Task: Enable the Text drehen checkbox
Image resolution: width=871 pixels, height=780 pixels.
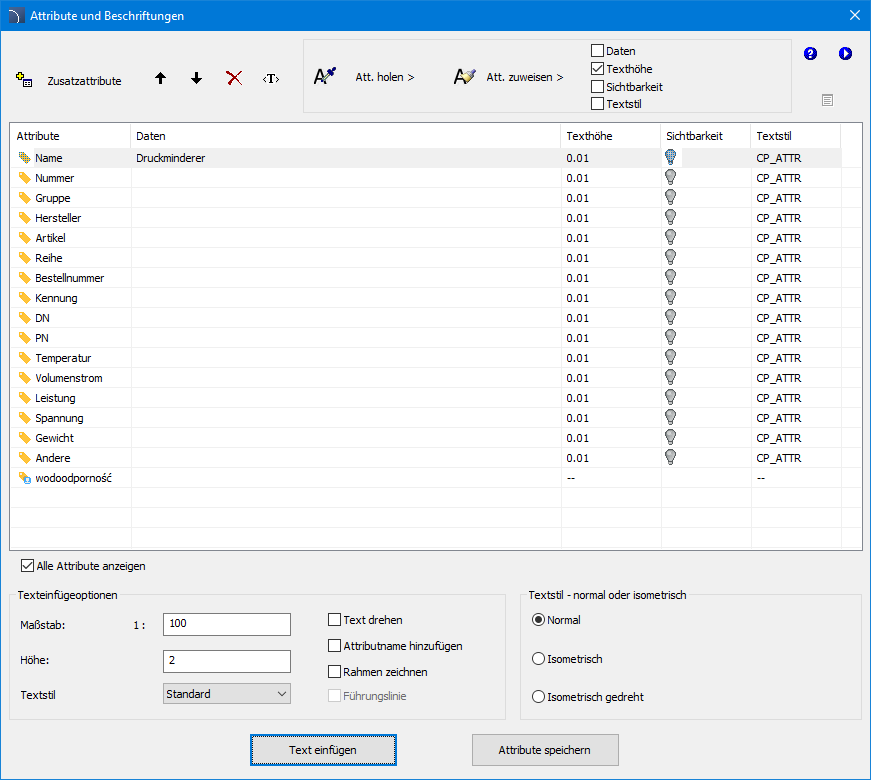Action: pos(335,620)
